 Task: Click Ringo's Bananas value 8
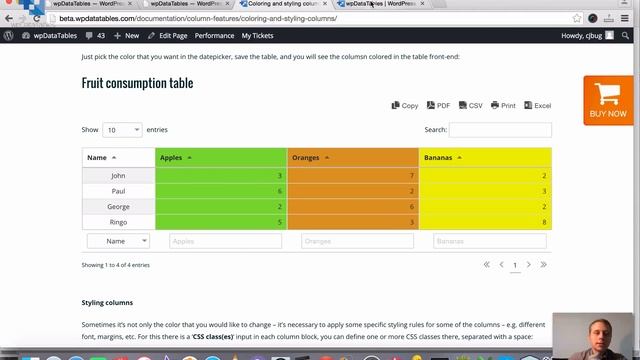pos(544,222)
